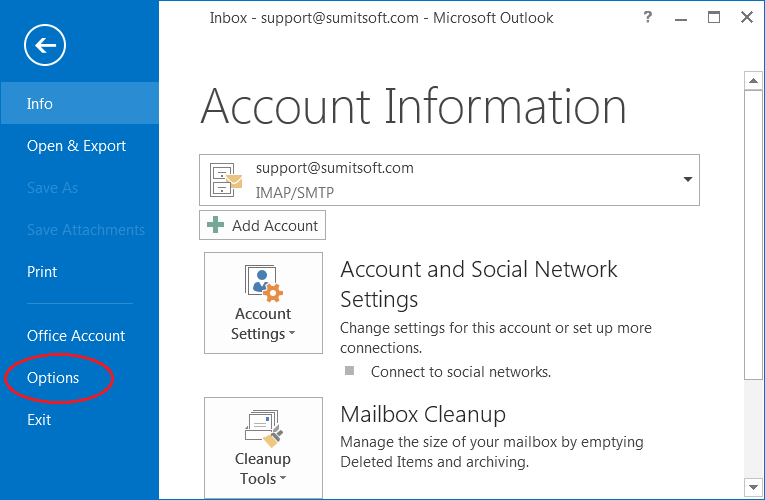765x500 pixels.
Task: Click the back arrow circle icon
Action: pyautogui.click(x=46, y=45)
